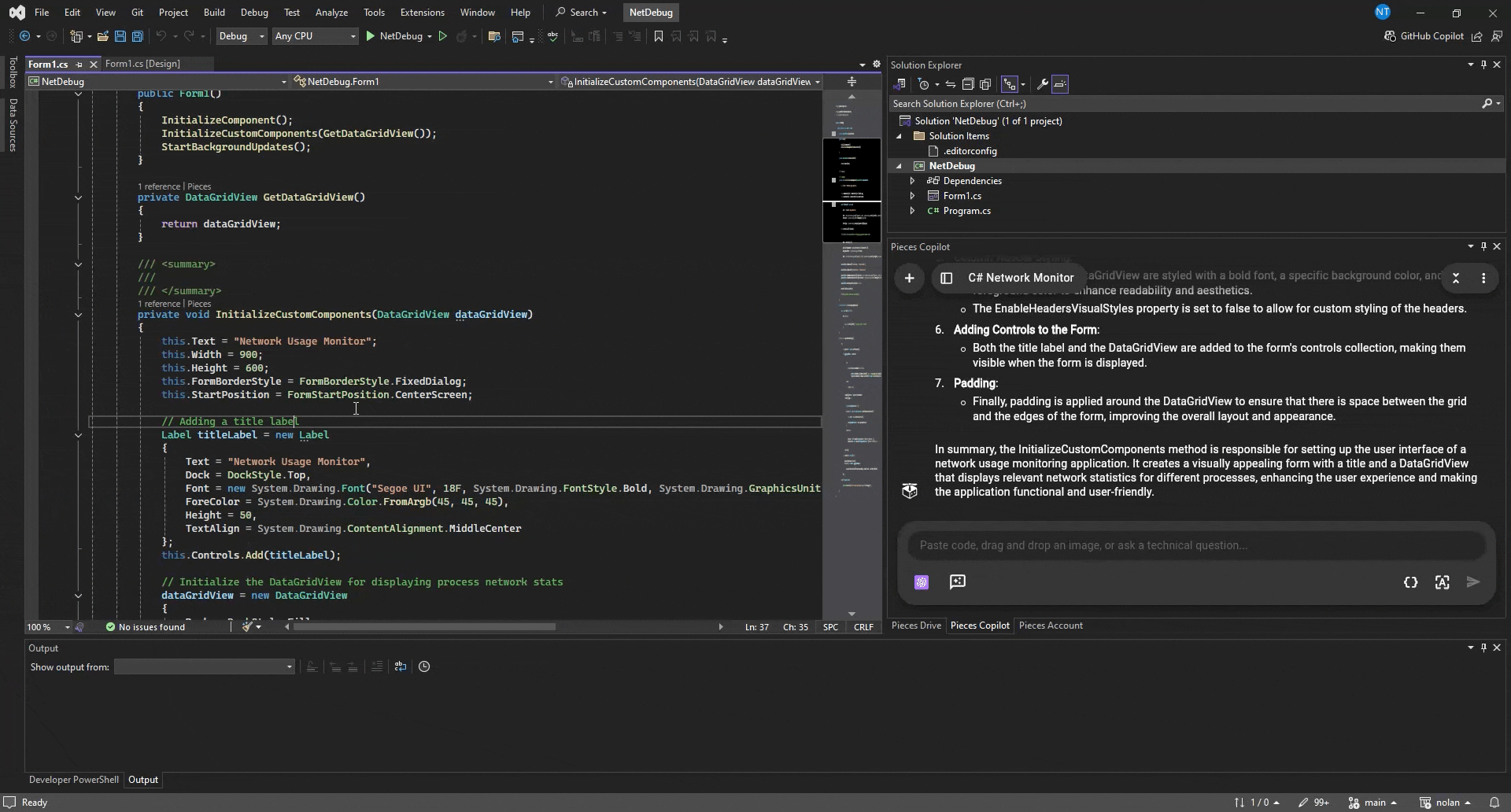1511x812 pixels.
Task: Click the main branch indicator in status bar
Action: click(x=1372, y=803)
